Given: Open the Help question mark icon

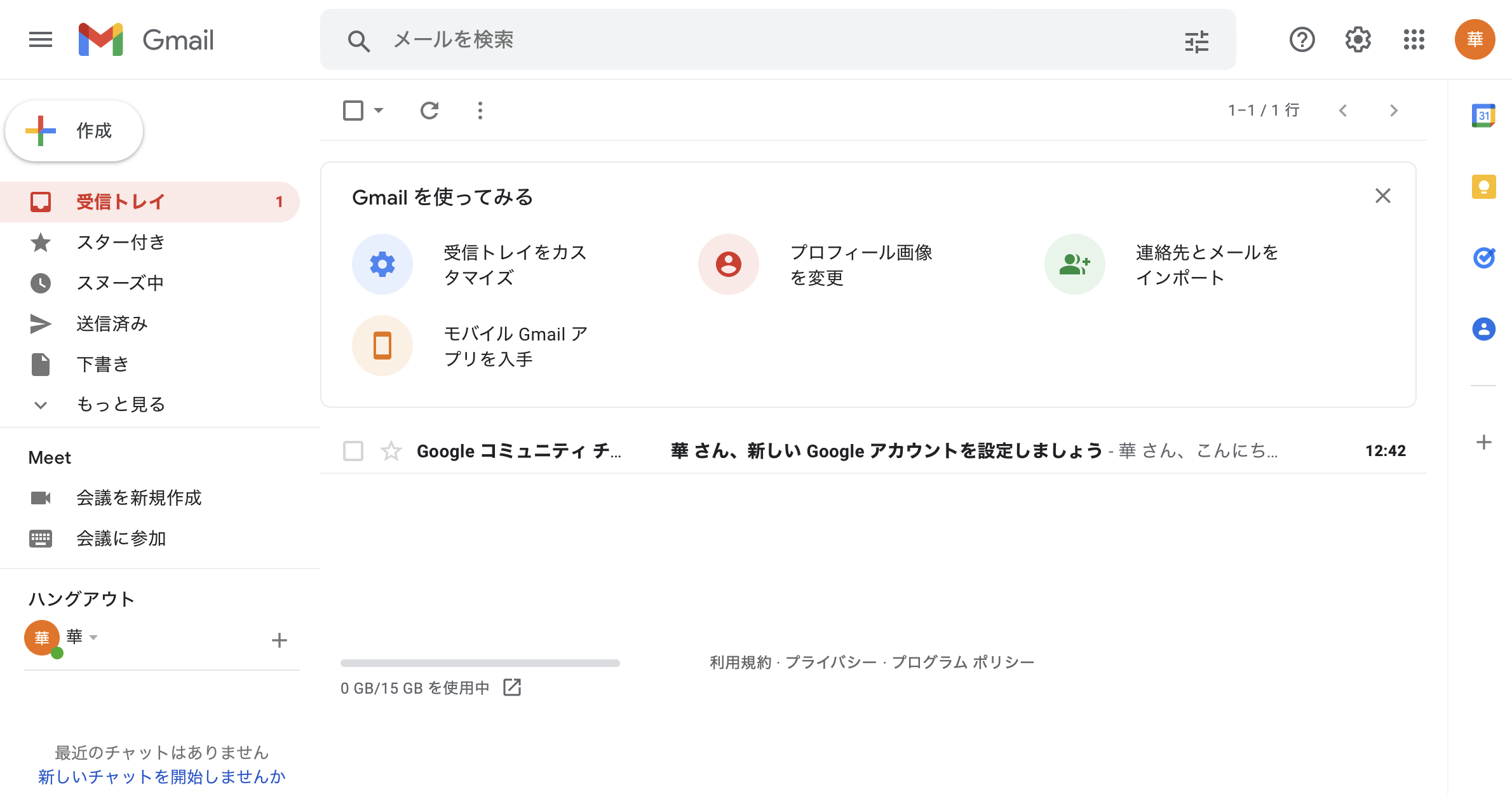Looking at the screenshot, I should 1302,40.
